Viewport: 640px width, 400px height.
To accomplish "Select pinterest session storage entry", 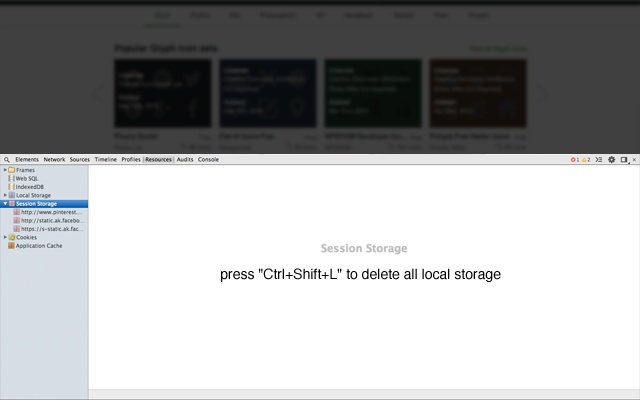I will tap(48, 212).
